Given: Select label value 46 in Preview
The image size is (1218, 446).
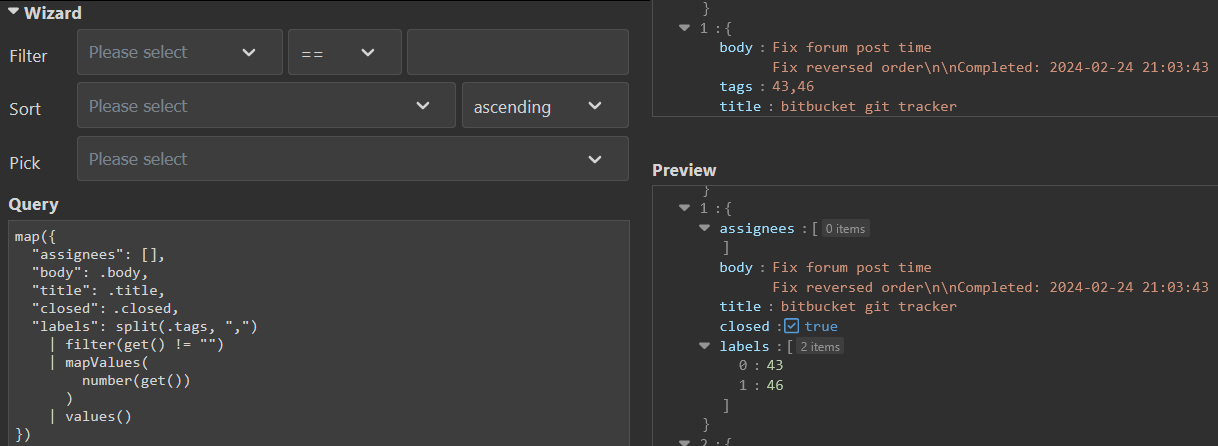Looking at the screenshot, I should 774,385.
